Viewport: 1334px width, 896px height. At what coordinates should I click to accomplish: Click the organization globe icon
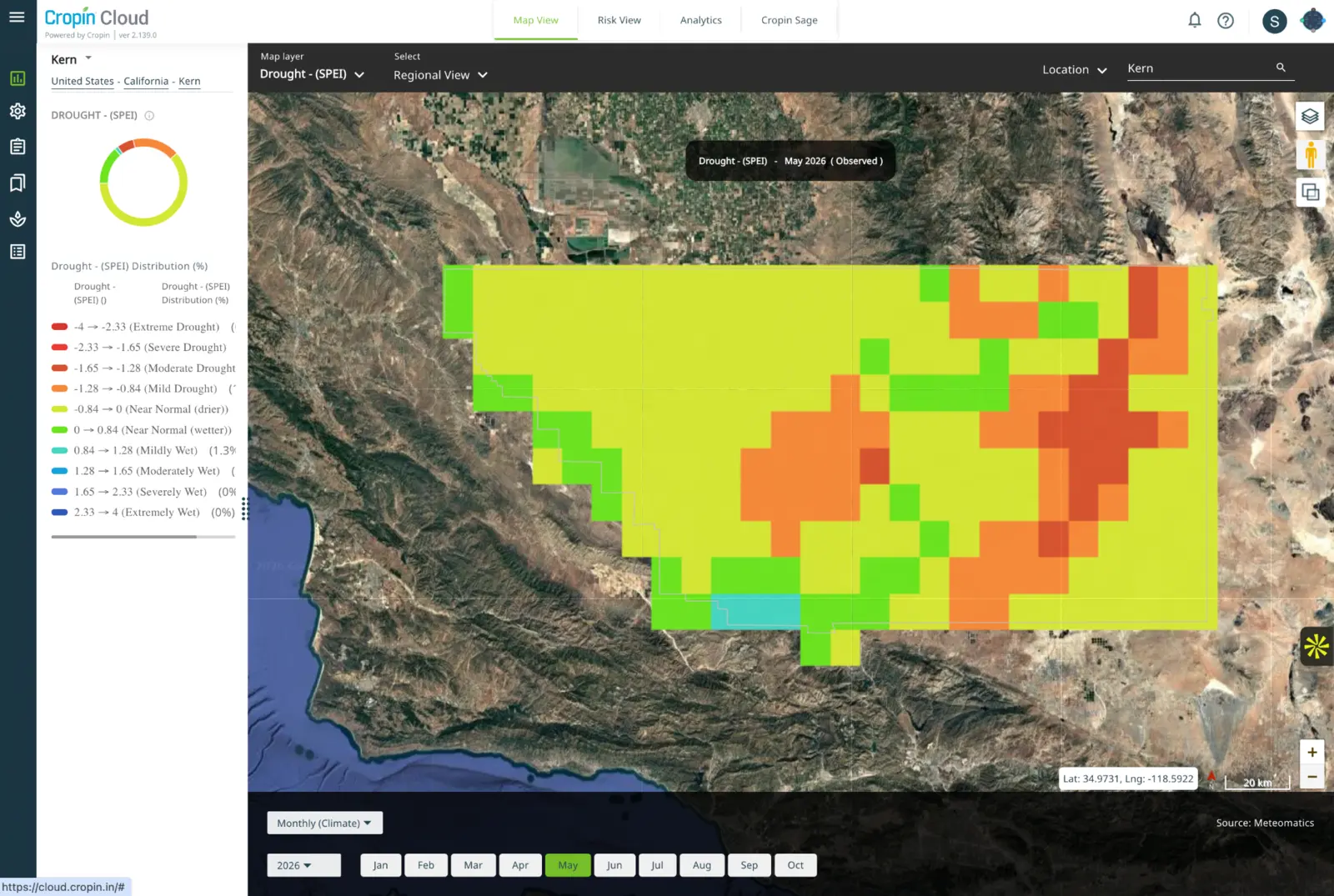tap(1312, 20)
